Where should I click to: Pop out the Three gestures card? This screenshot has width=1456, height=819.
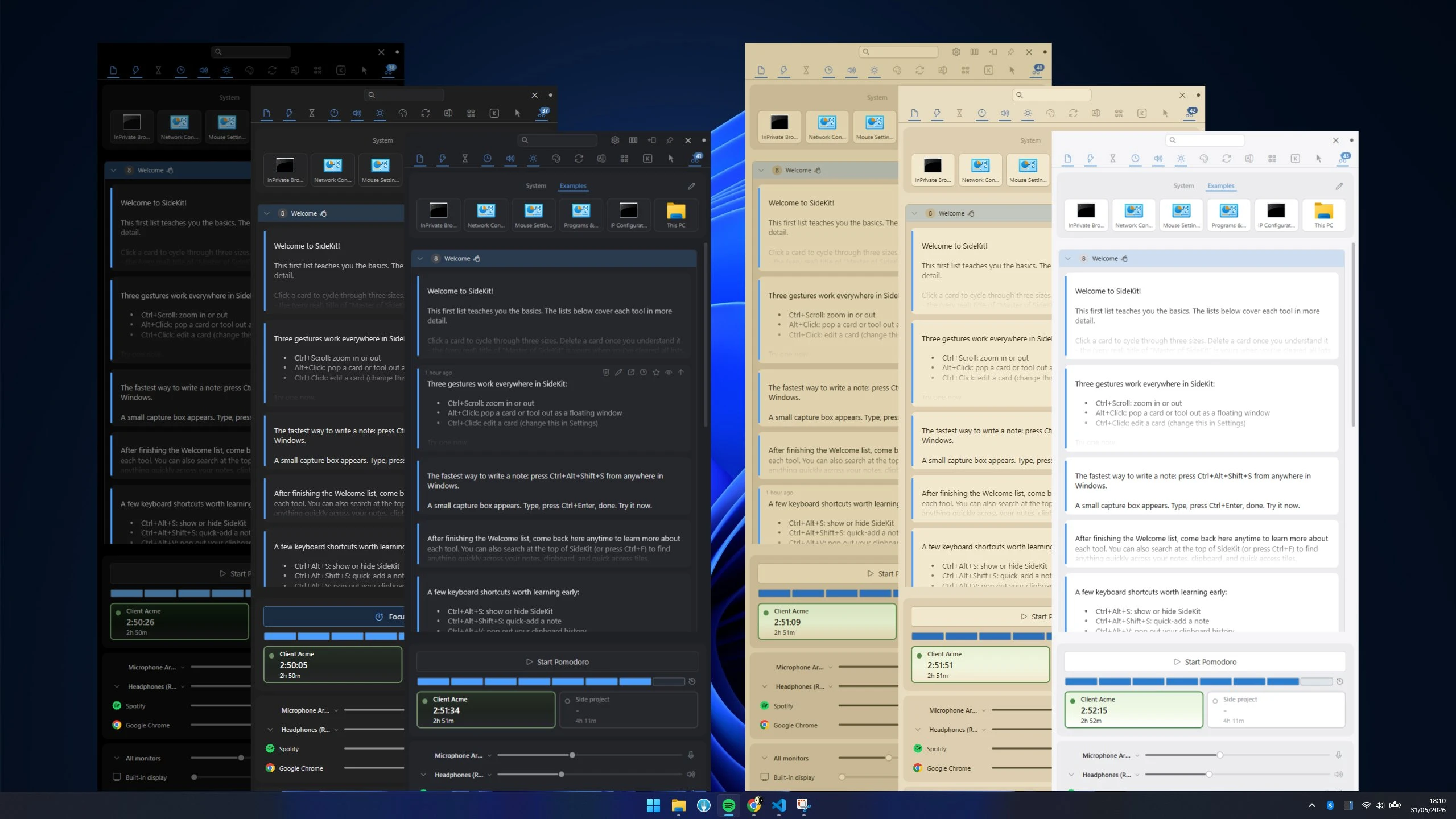[x=631, y=373]
